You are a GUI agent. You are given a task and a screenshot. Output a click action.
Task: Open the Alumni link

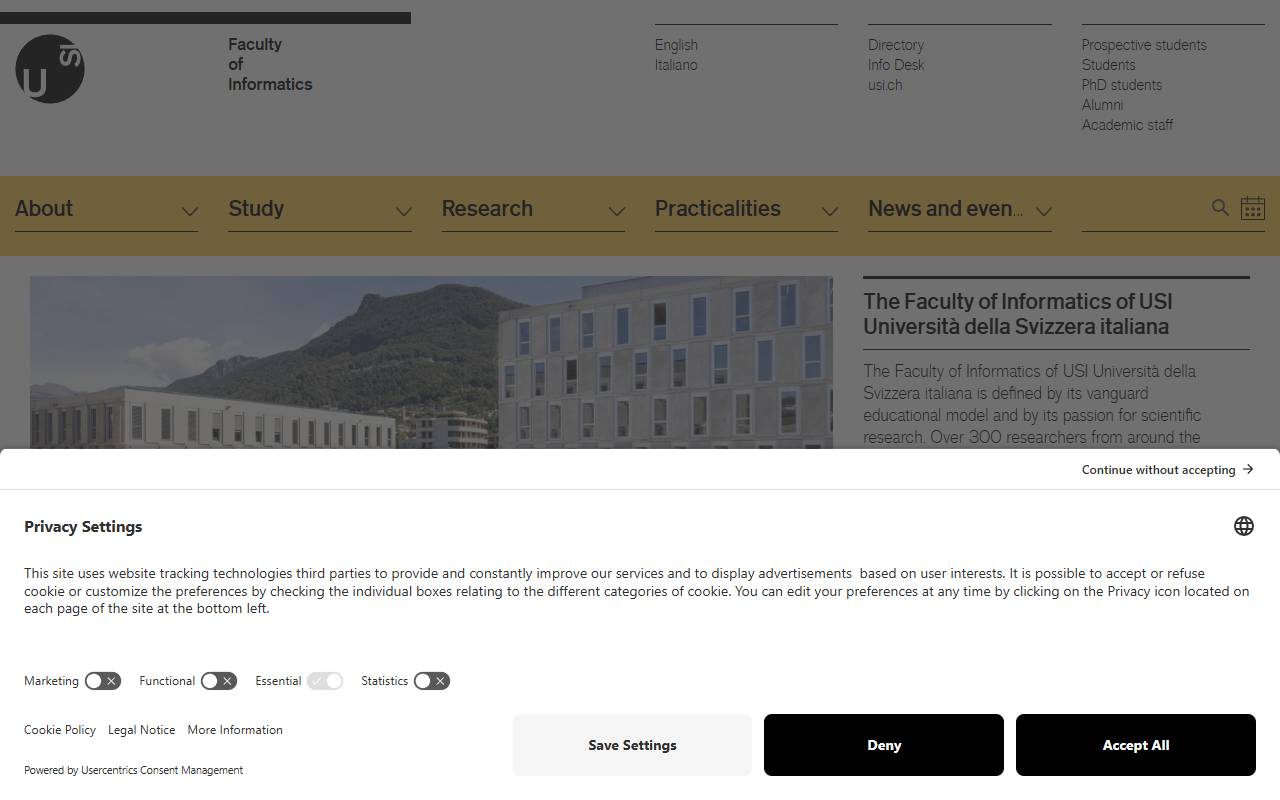coord(1102,105)
